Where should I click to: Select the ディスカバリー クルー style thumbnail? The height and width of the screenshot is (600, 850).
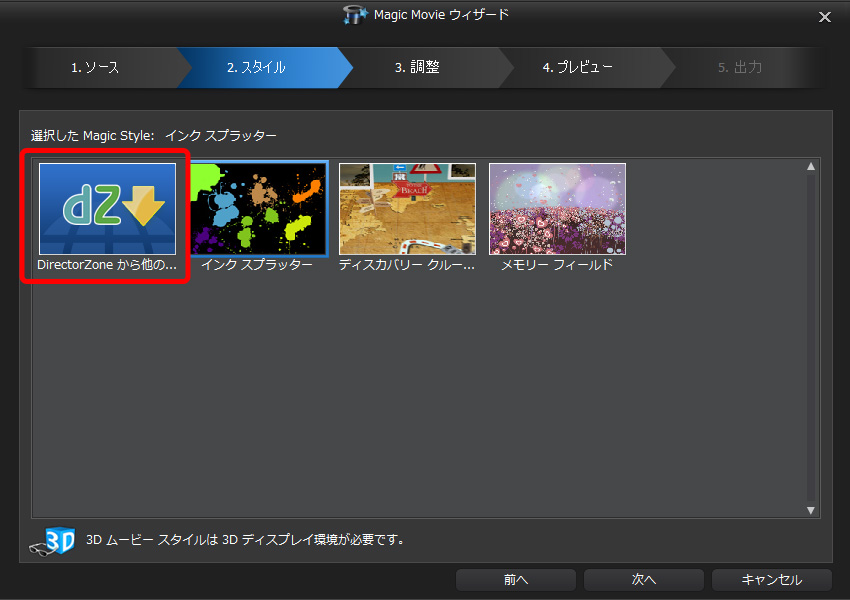click(407, 208)
